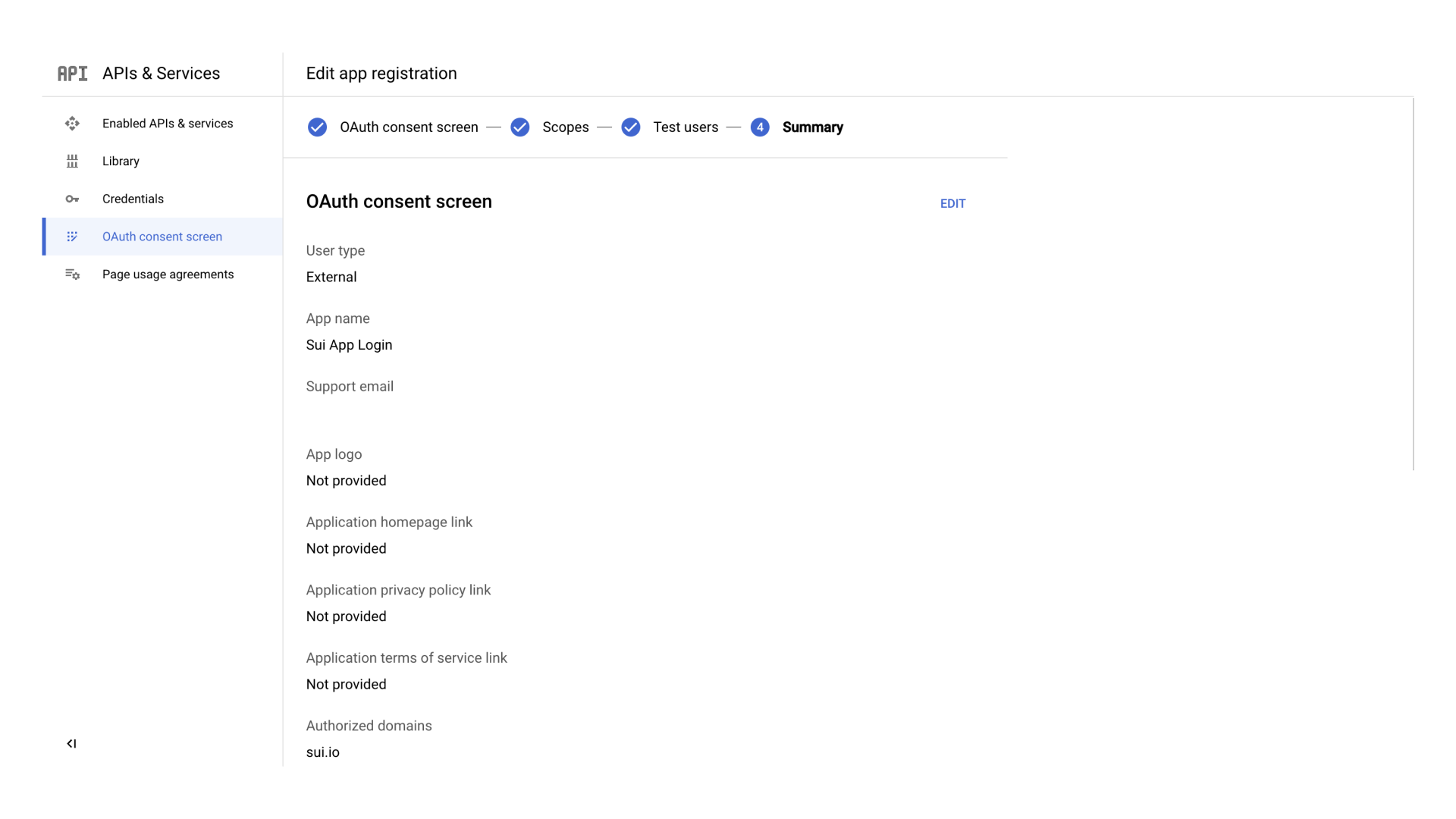Click the Application terms of service link label
The width and height of the screenshot is (1456, 819).
pyautogui.click(x=406, y=658)
